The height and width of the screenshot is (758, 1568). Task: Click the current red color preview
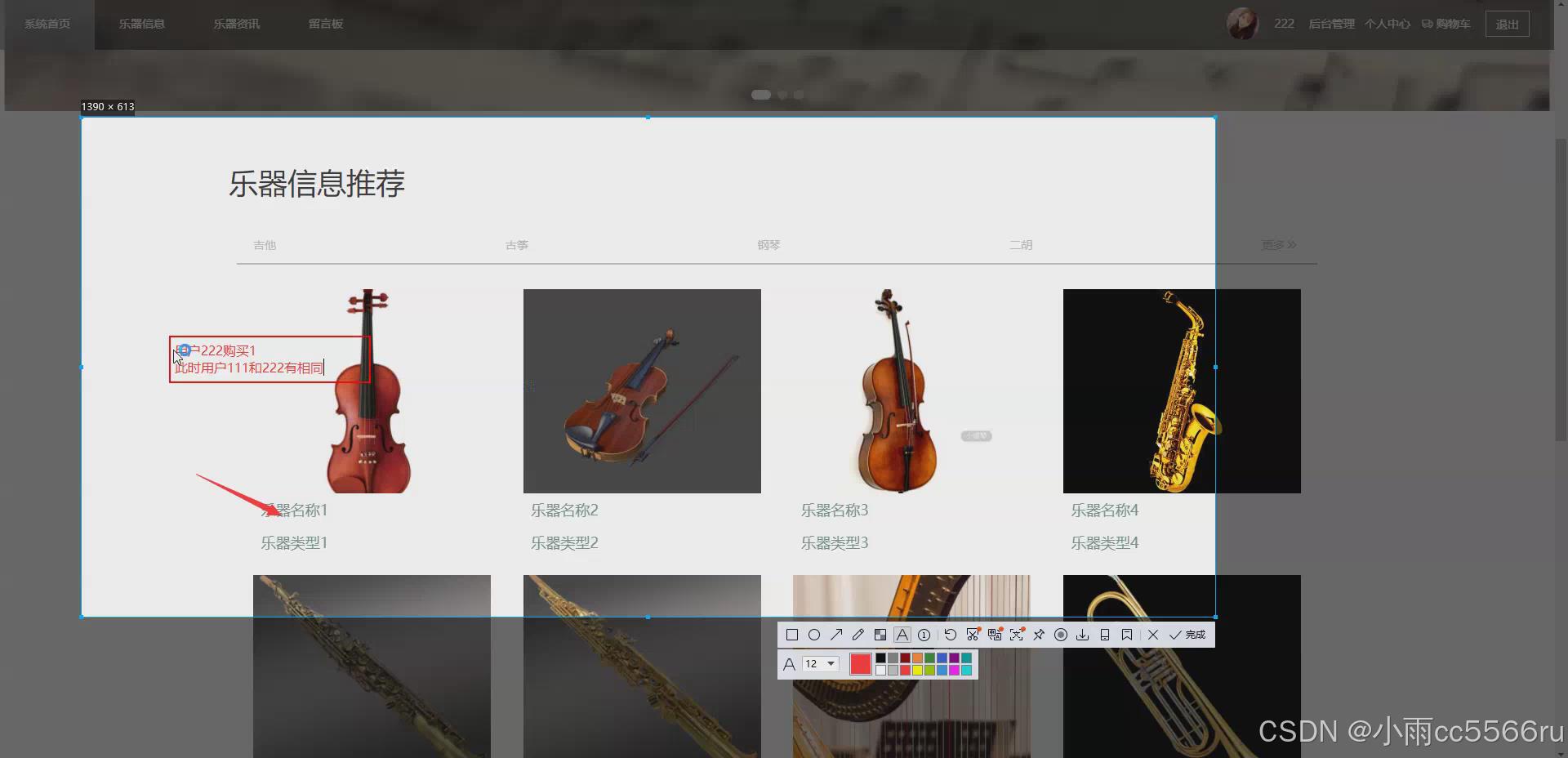tap(861, 664)
